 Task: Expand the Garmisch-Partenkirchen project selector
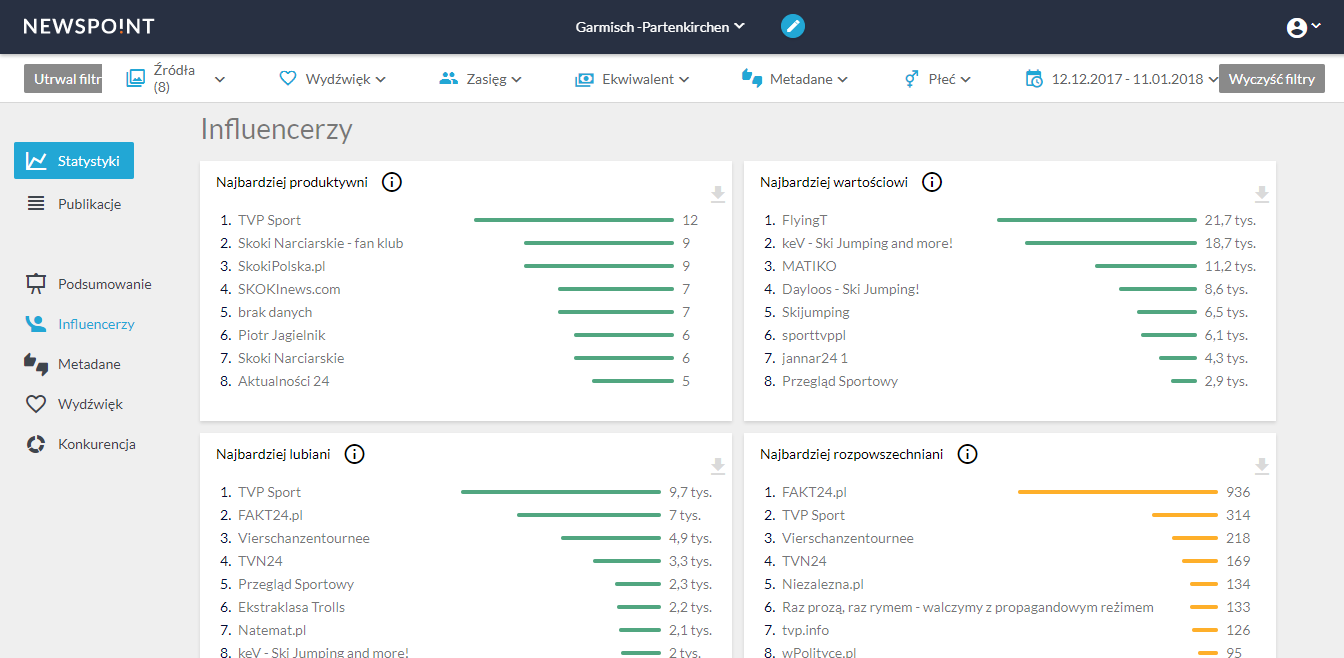pyautogui.click(x=660, y=27)
